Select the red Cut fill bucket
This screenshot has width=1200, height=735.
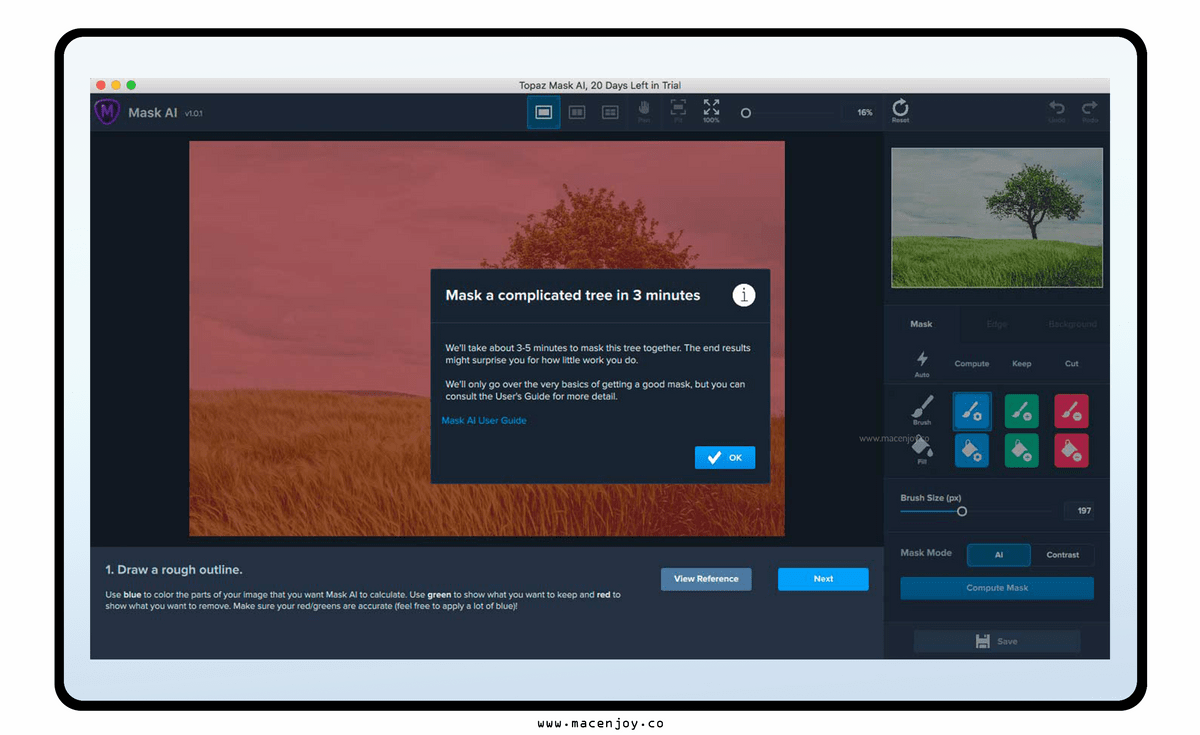[1072, 450]
